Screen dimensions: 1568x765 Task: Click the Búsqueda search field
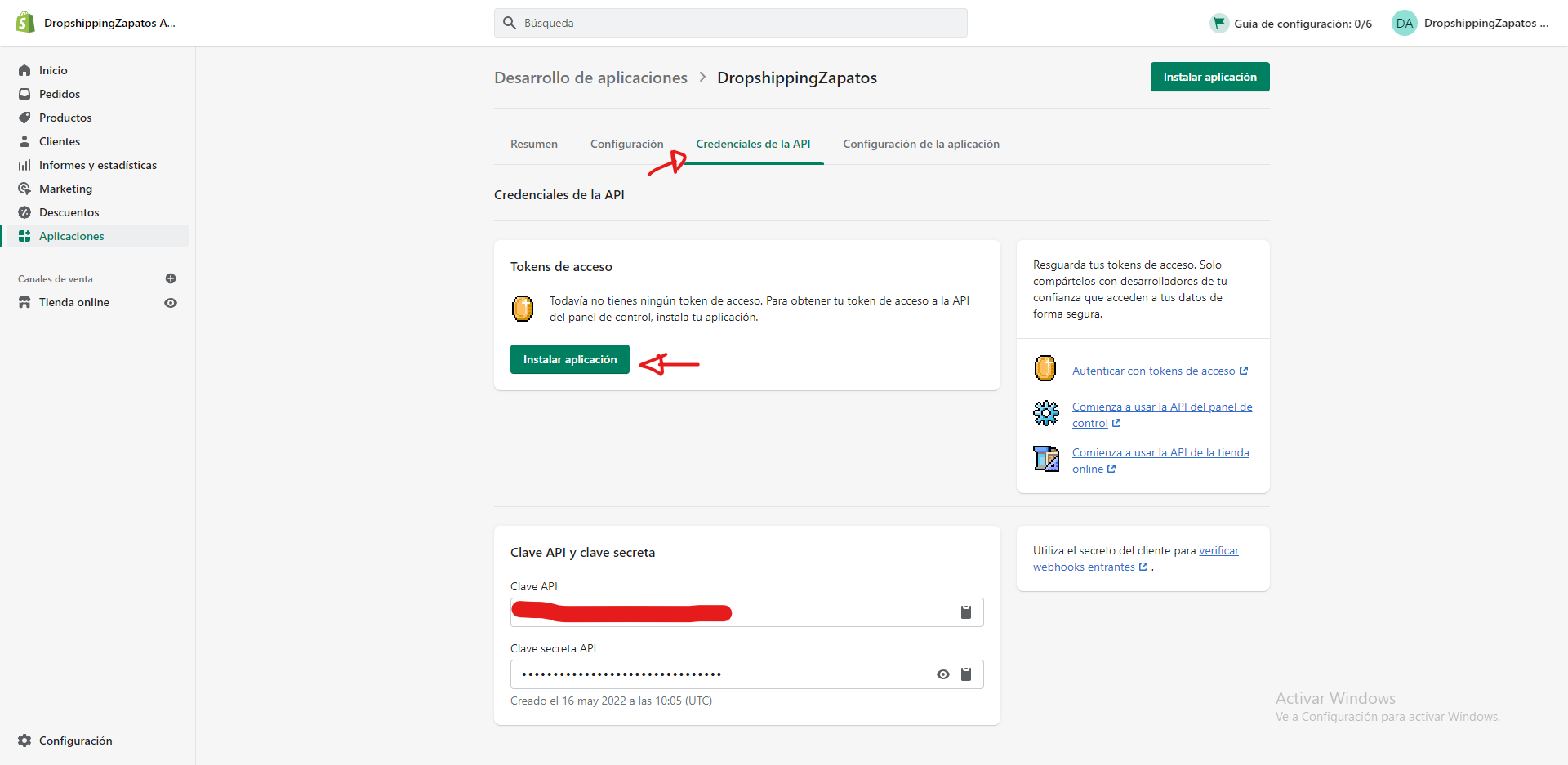pyautogui.click(x=731, y=23)
